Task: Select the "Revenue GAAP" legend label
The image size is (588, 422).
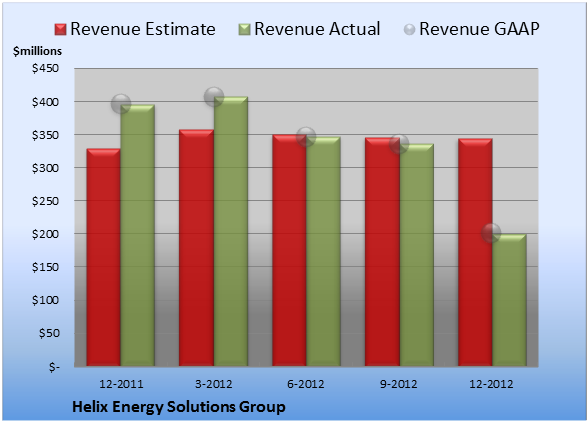Action: tap(480, 29)
